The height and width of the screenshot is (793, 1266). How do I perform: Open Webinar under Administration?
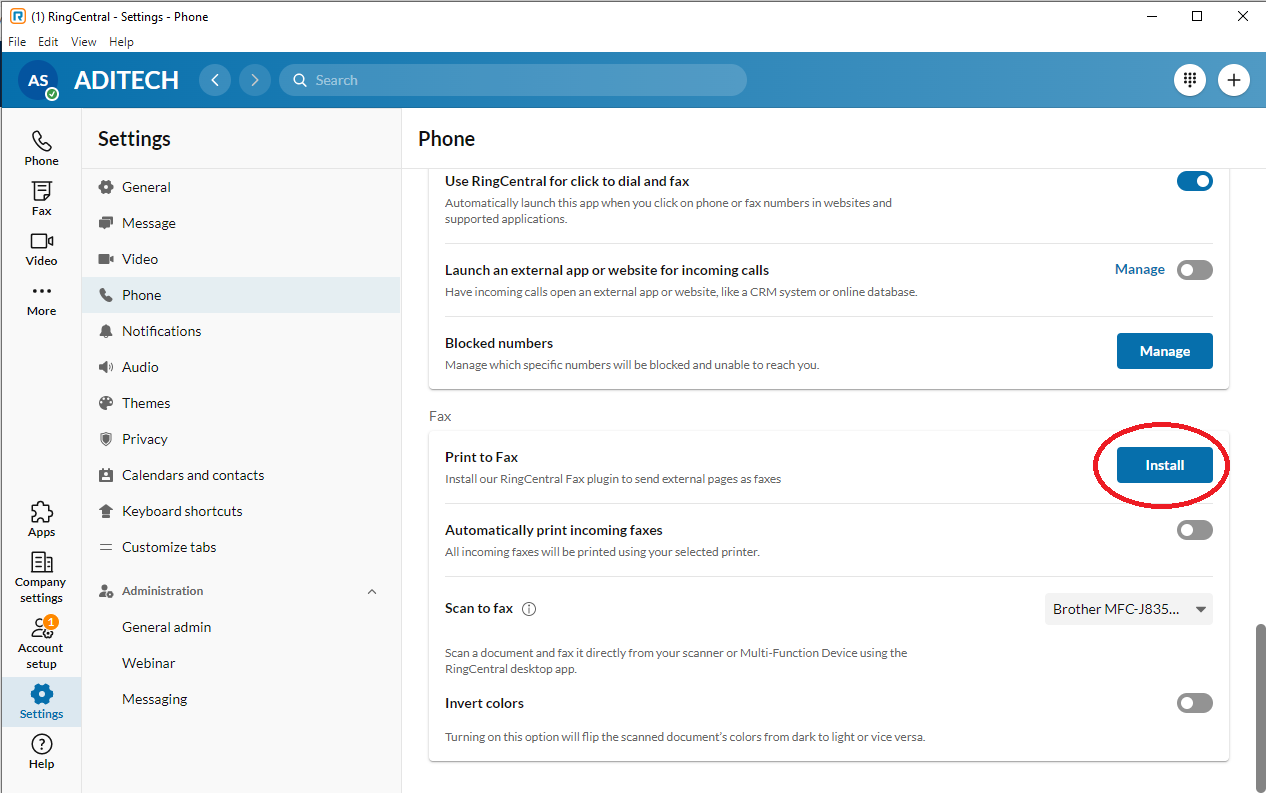[x=241, y=663]
